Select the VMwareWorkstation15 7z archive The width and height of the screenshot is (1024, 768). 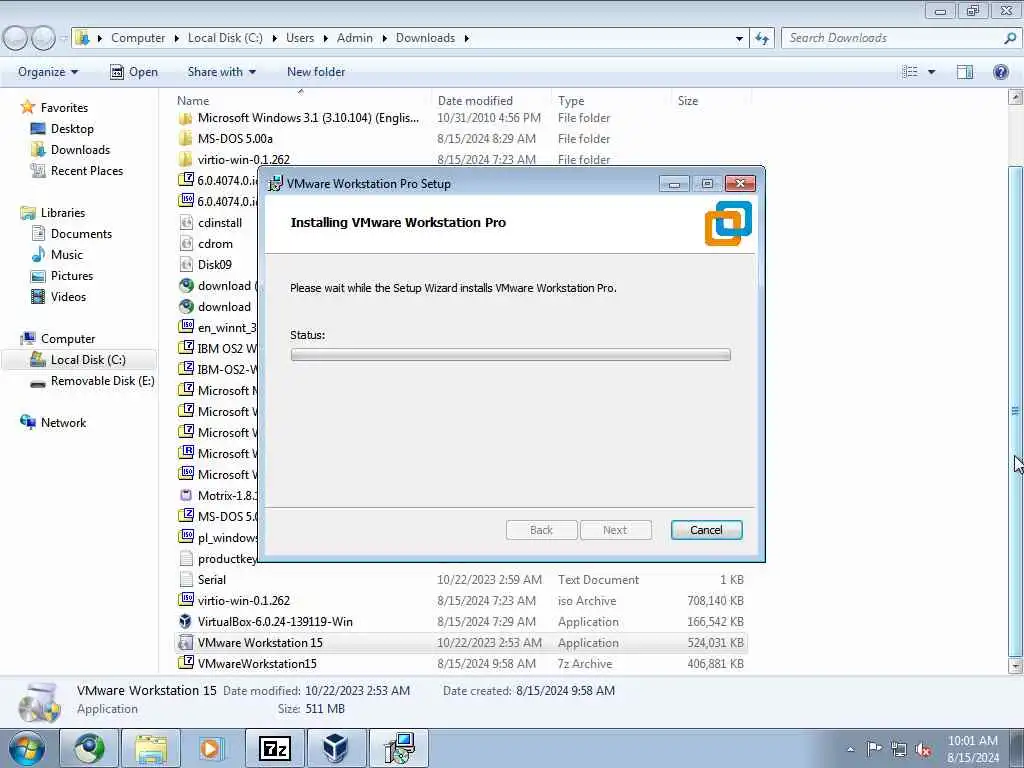257,664
